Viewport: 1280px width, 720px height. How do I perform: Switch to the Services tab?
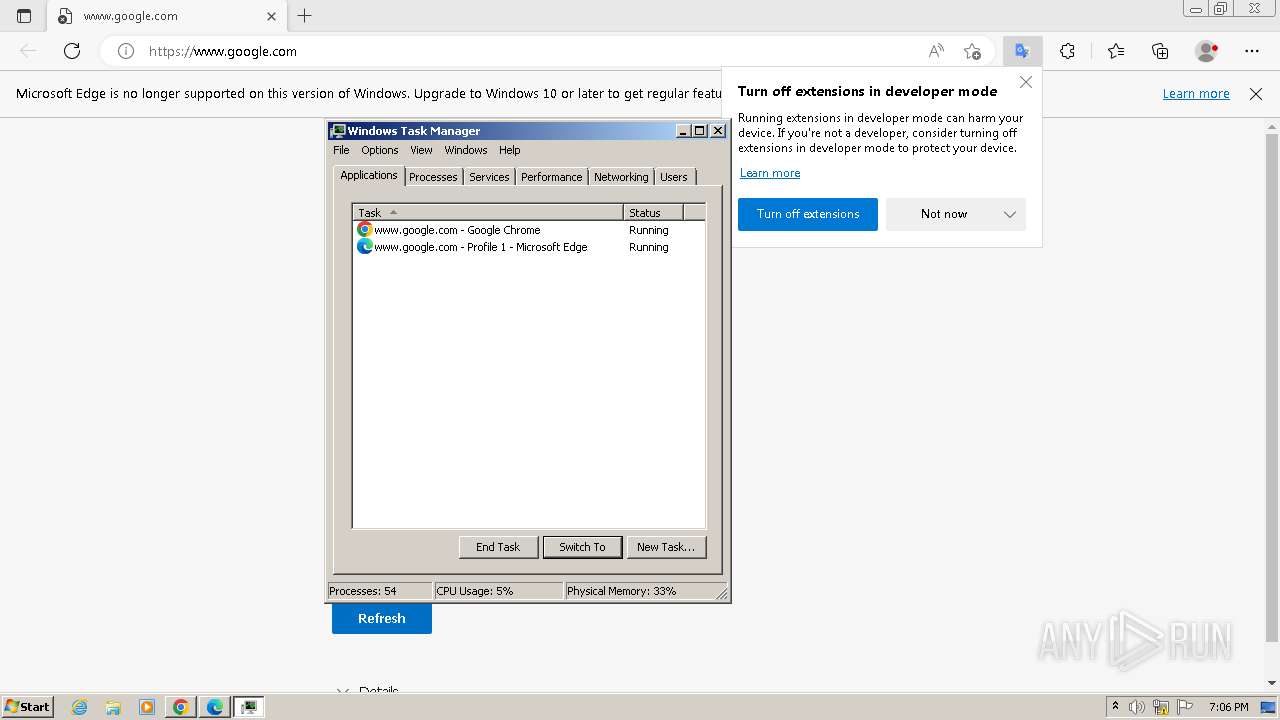489,177
